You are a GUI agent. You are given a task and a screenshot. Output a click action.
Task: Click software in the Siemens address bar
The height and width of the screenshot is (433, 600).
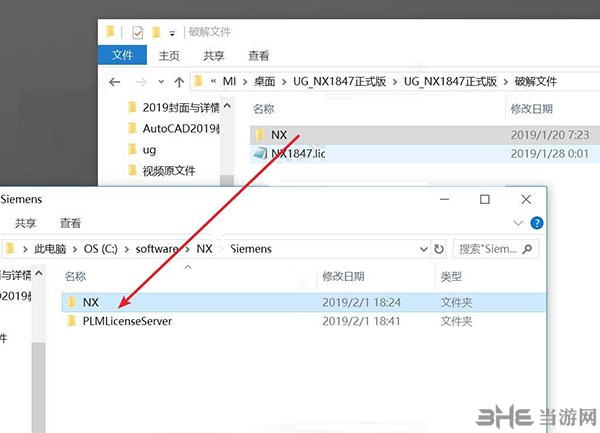click(157, 249)
